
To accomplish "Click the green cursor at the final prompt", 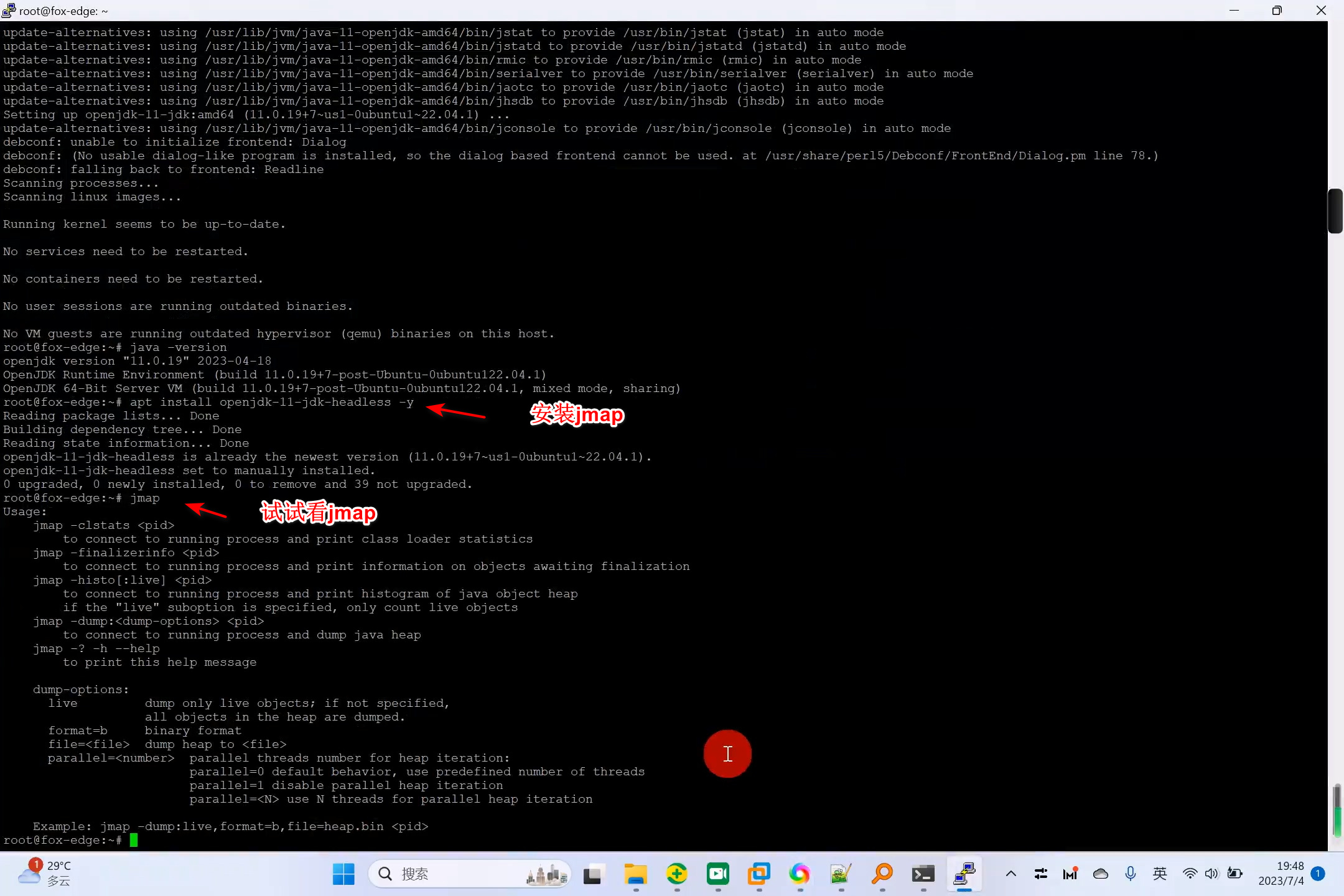I will [x=134, y=840].
